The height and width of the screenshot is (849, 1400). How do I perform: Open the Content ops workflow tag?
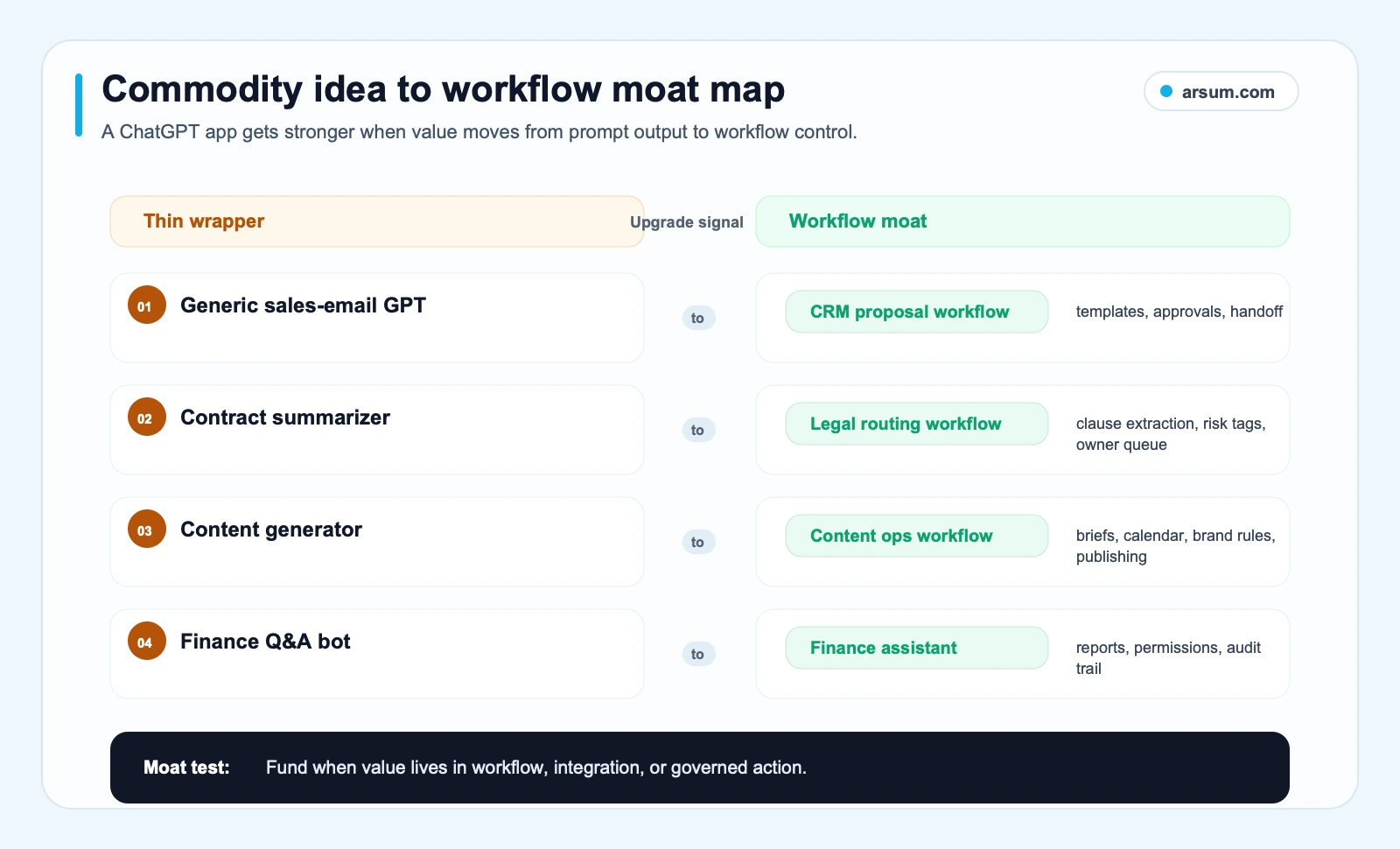pos(917,536)
